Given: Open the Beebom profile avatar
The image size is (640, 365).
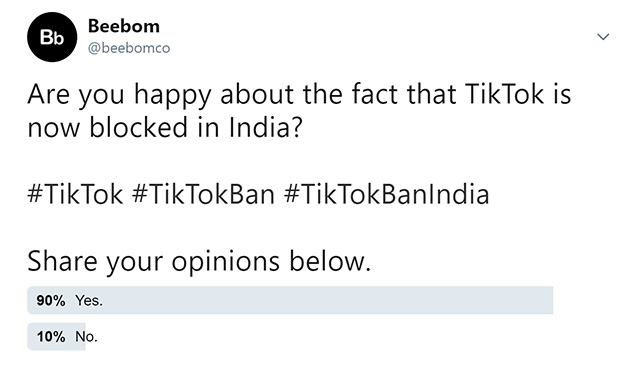Looking at the screenshot, I should [x=52, y=37].
